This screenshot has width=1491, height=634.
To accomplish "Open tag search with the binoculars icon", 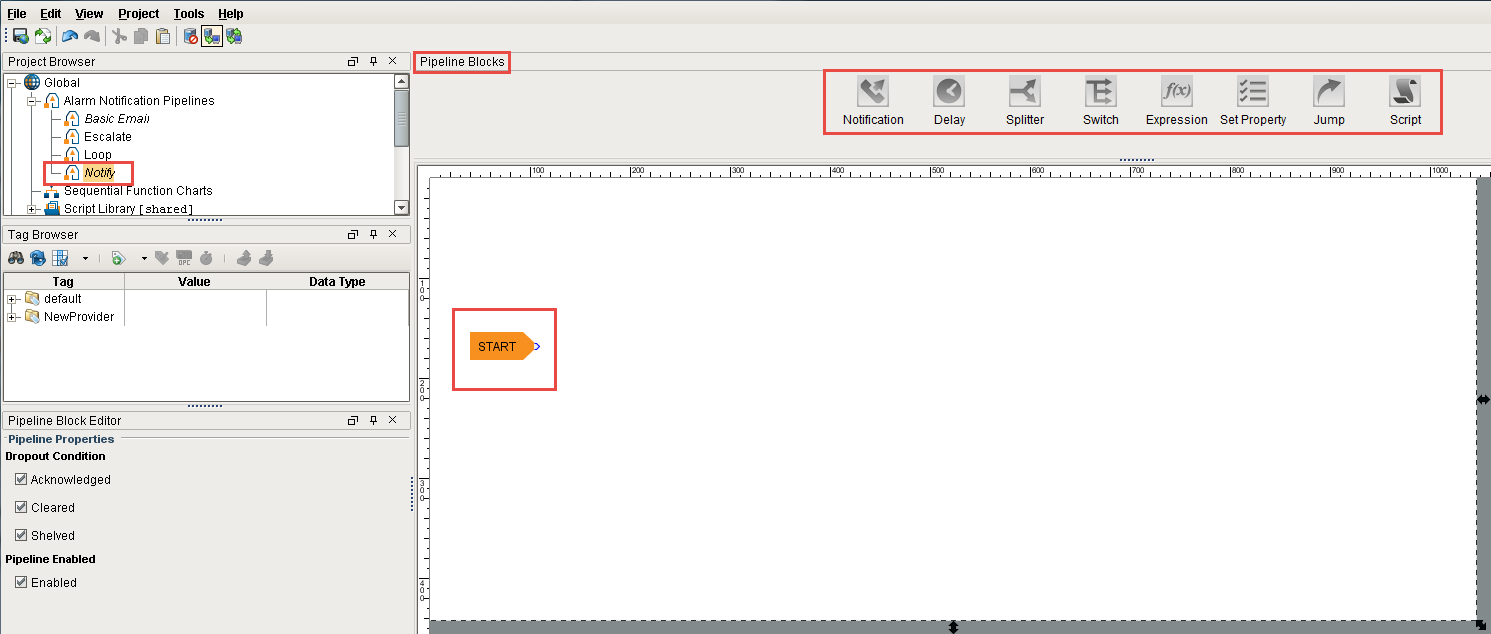I will (x=16, y=258).
